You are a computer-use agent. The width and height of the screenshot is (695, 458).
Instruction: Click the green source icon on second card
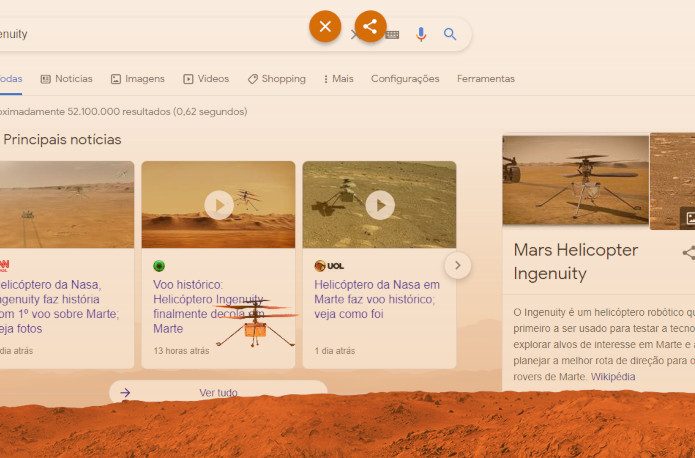point(159,266)
